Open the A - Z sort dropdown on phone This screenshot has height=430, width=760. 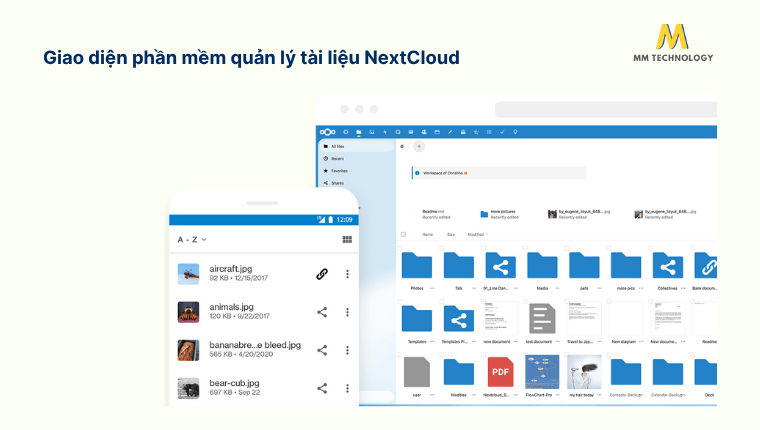click(192, 239)
